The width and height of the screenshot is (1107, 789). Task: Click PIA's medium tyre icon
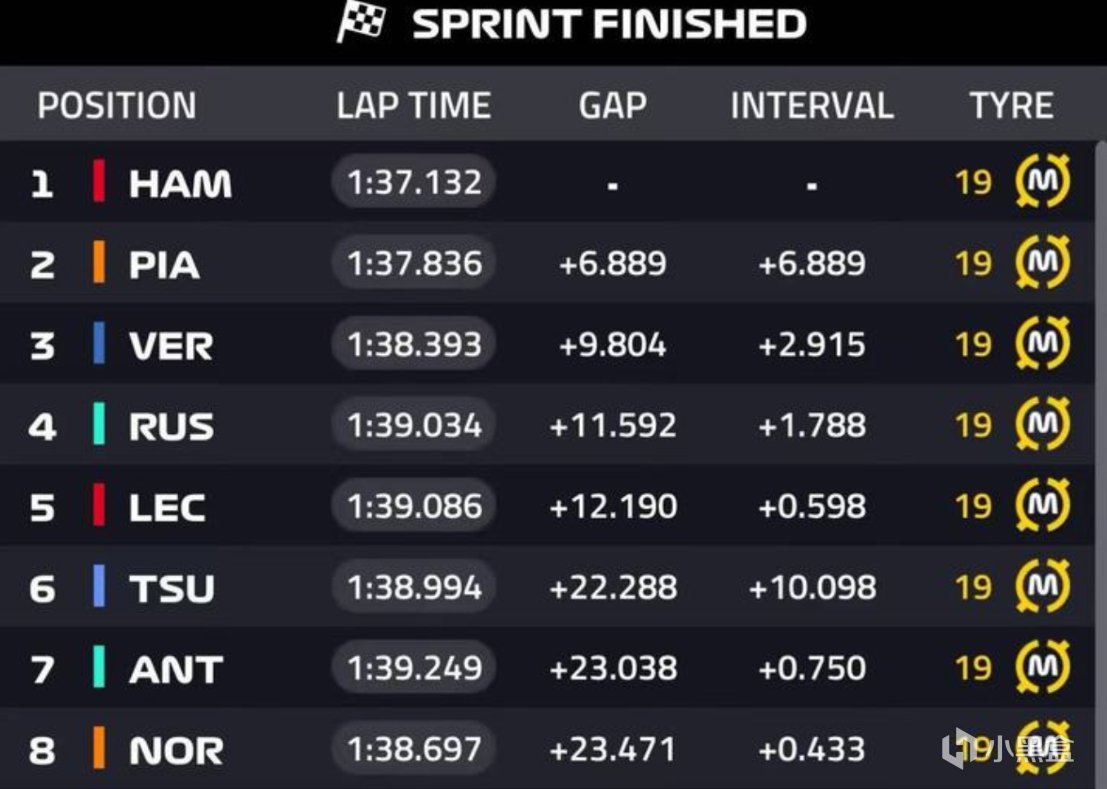(1042, 263)
